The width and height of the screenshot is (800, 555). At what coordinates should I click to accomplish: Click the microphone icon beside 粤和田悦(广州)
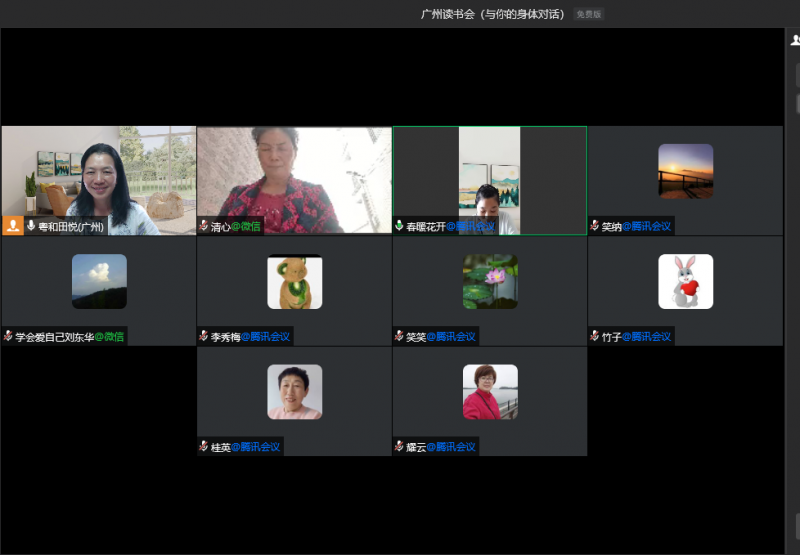point(31,226)
